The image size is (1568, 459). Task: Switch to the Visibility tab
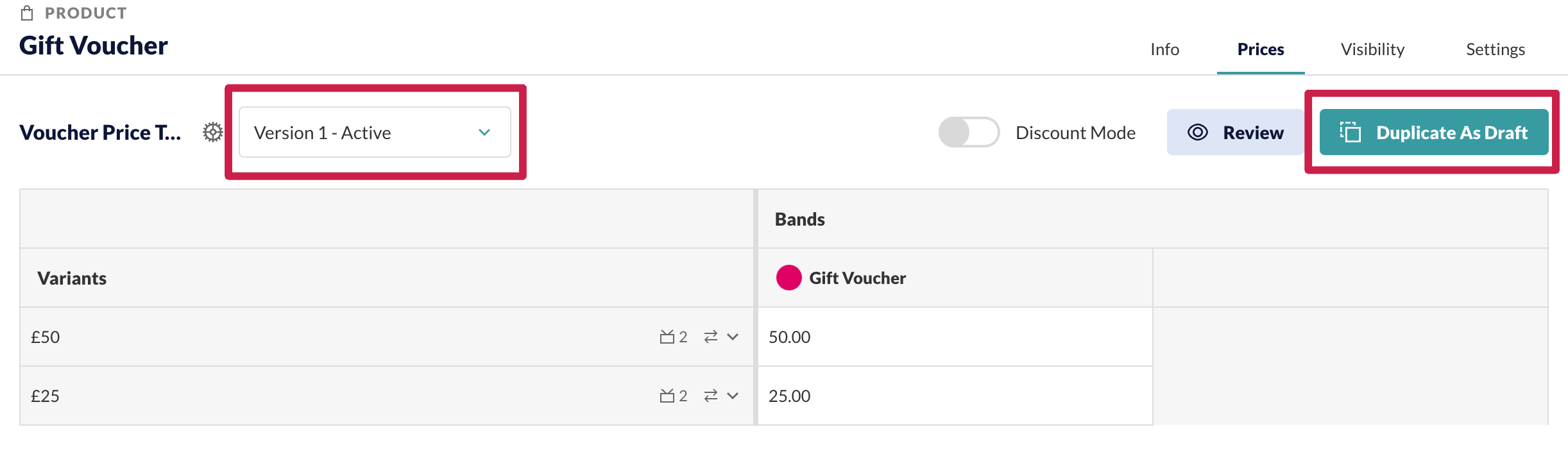point(1373,49)
